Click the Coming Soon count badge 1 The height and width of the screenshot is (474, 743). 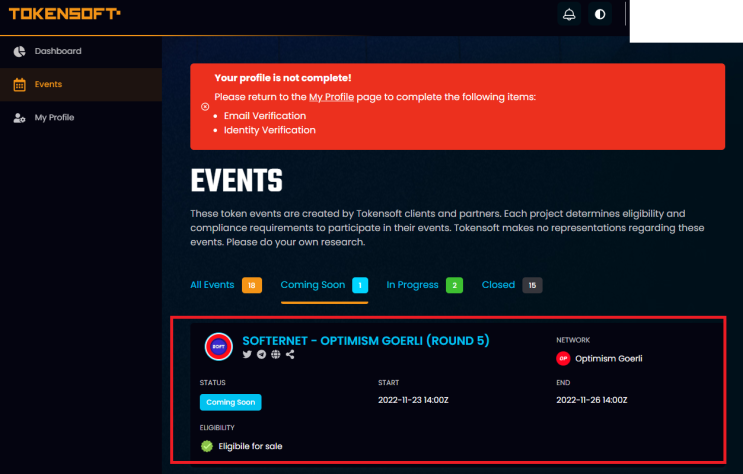coord(360,285)
